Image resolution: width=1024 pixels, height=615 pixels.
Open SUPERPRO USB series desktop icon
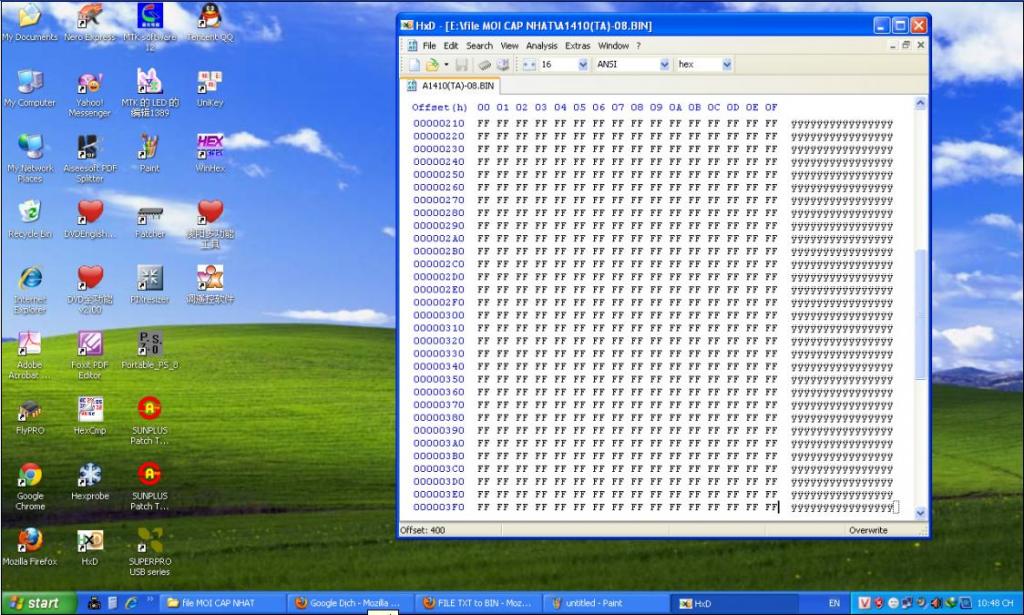point(150,550)
